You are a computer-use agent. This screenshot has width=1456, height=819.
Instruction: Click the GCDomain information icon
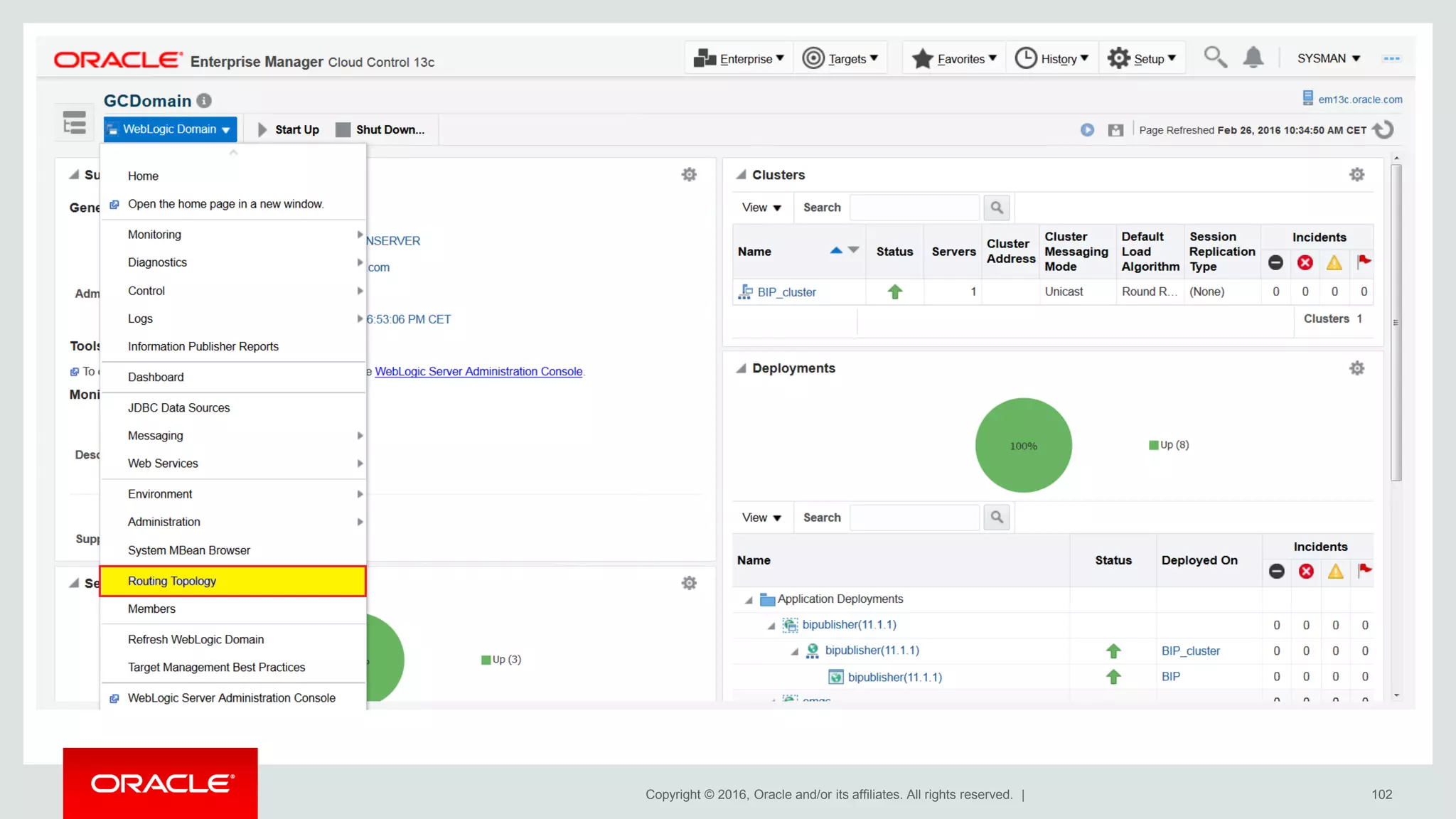pyautogui.click(x=204, y=101)
